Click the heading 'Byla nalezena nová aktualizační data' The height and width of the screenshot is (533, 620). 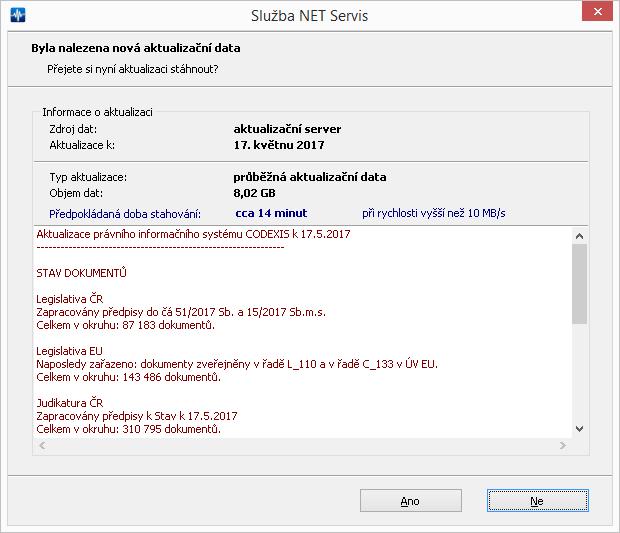click(136, 48)
